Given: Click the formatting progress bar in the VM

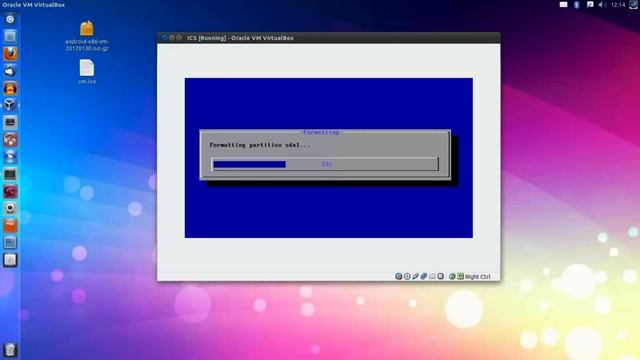Looking at the screenshot, I should 325,164.
